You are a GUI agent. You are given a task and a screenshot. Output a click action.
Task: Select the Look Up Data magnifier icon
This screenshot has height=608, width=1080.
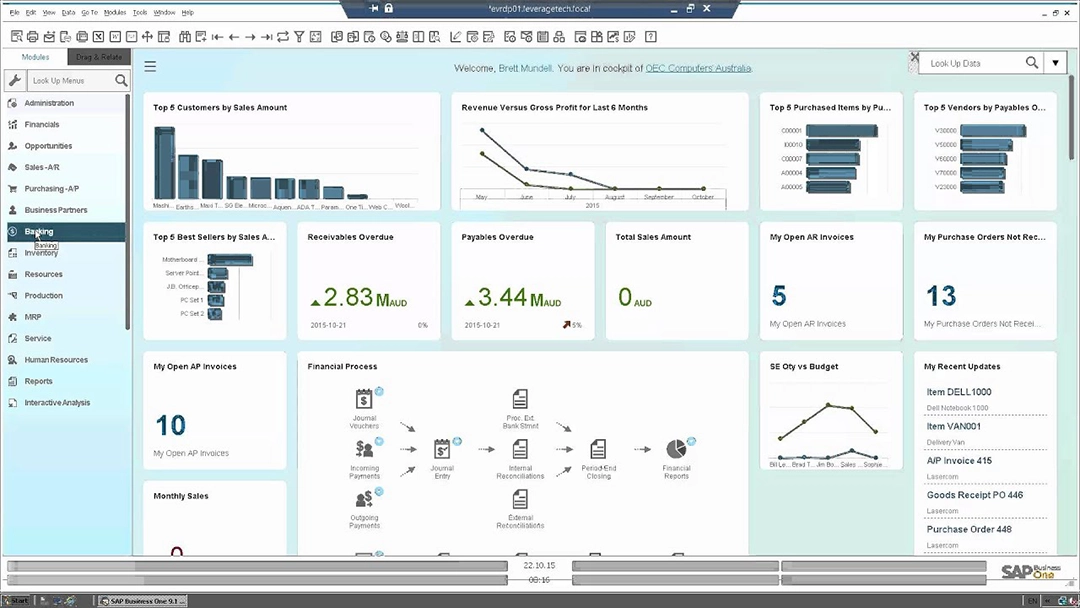click(x=1031, y=63)
